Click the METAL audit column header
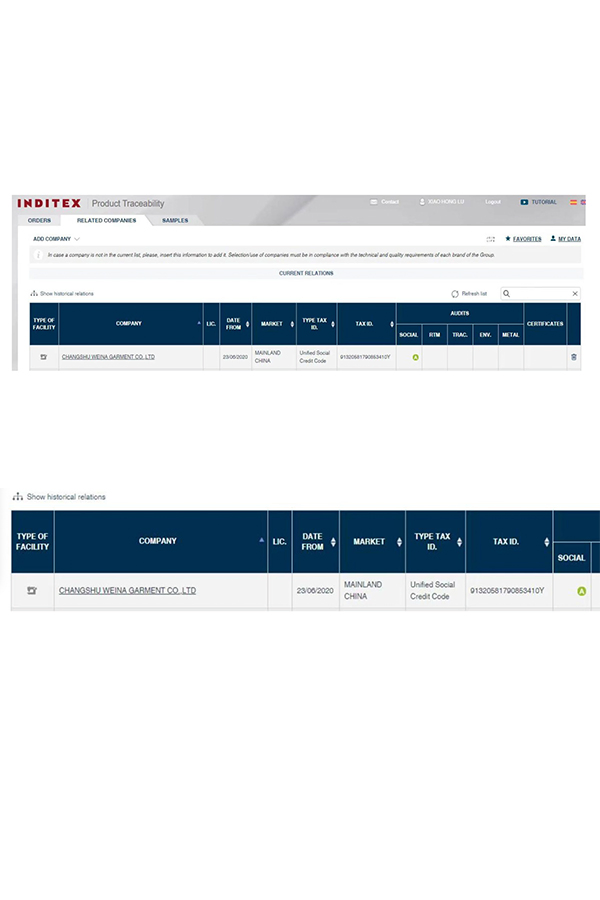 [510, 335]
